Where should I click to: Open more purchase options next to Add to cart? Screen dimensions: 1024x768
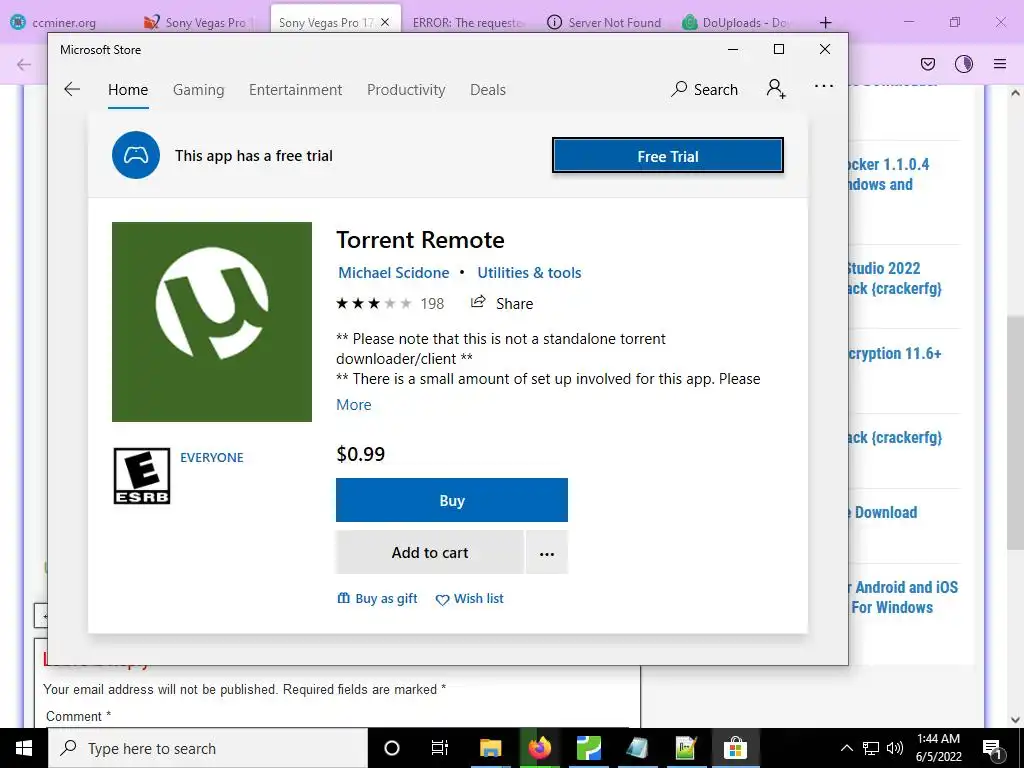coord(547,552)
